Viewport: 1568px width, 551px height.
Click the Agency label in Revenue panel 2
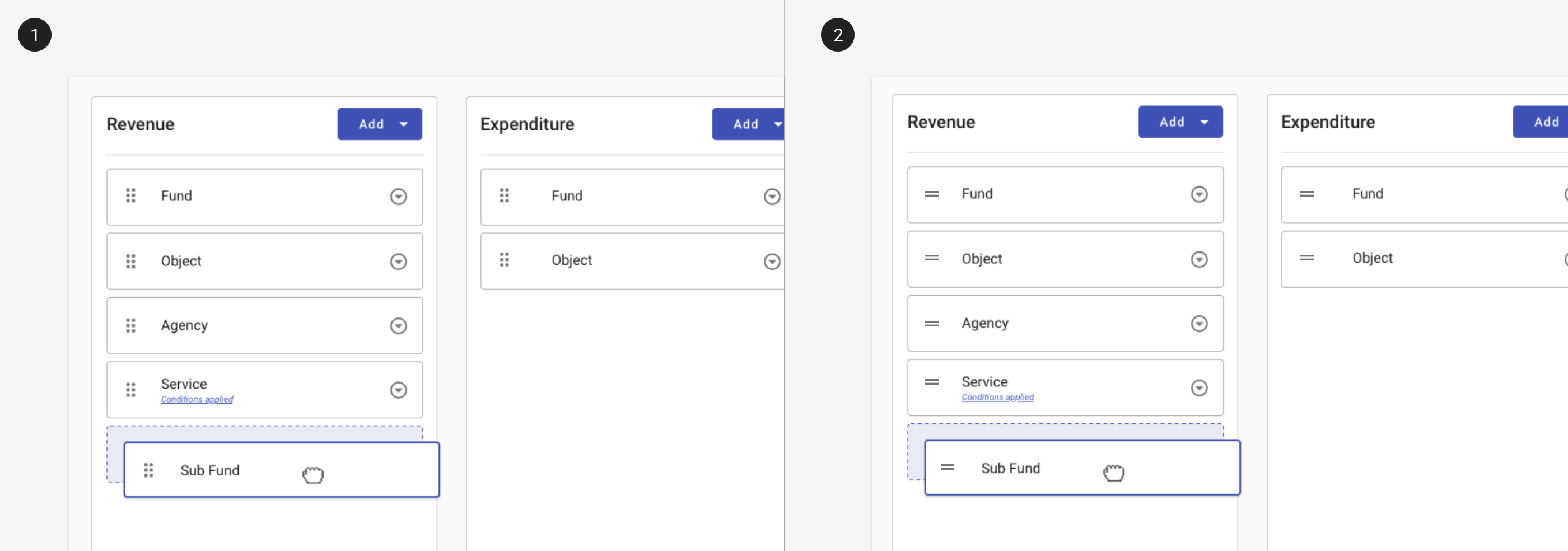(985, 323)
